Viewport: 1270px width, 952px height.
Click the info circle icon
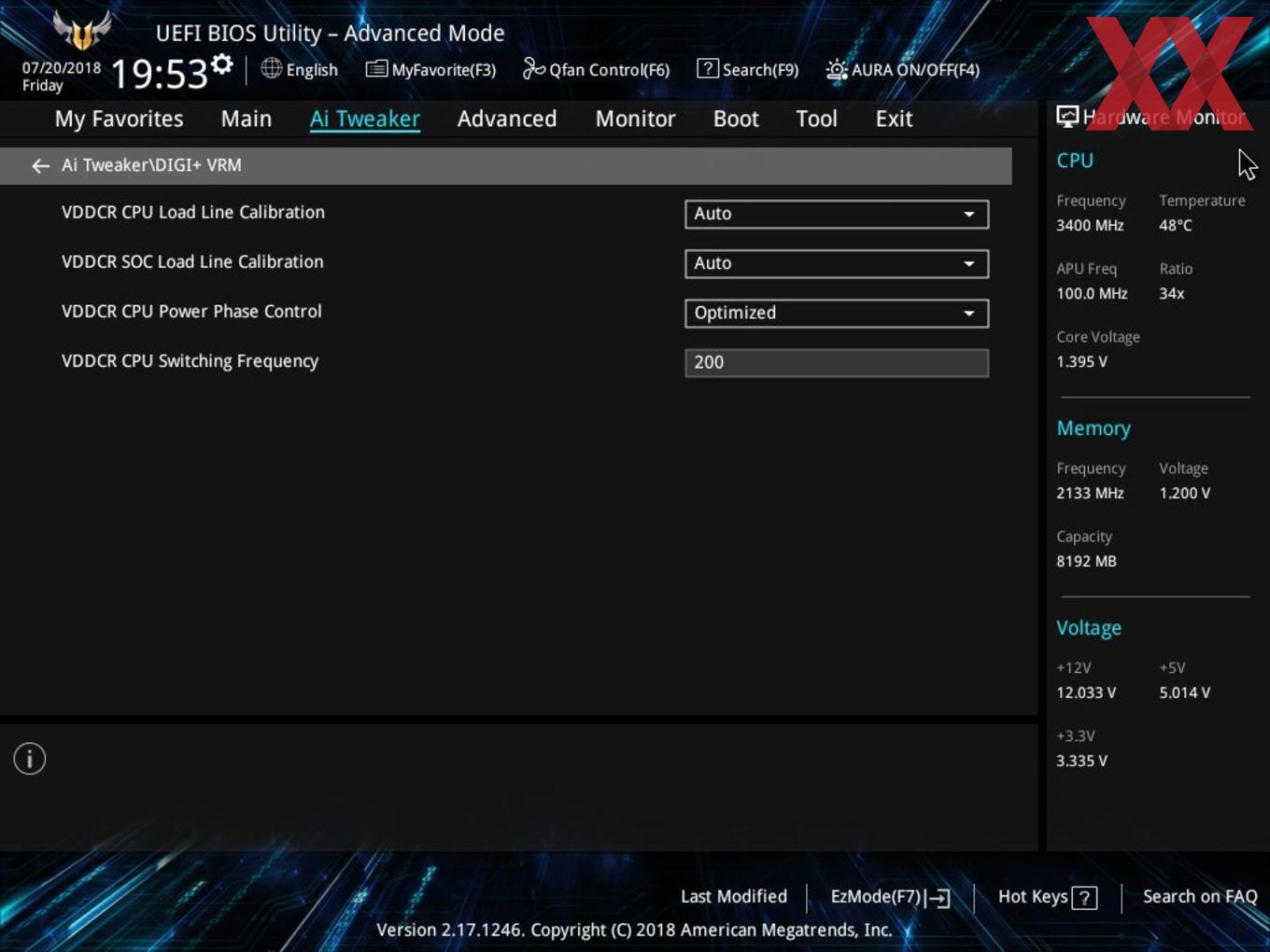click(30, 759)
